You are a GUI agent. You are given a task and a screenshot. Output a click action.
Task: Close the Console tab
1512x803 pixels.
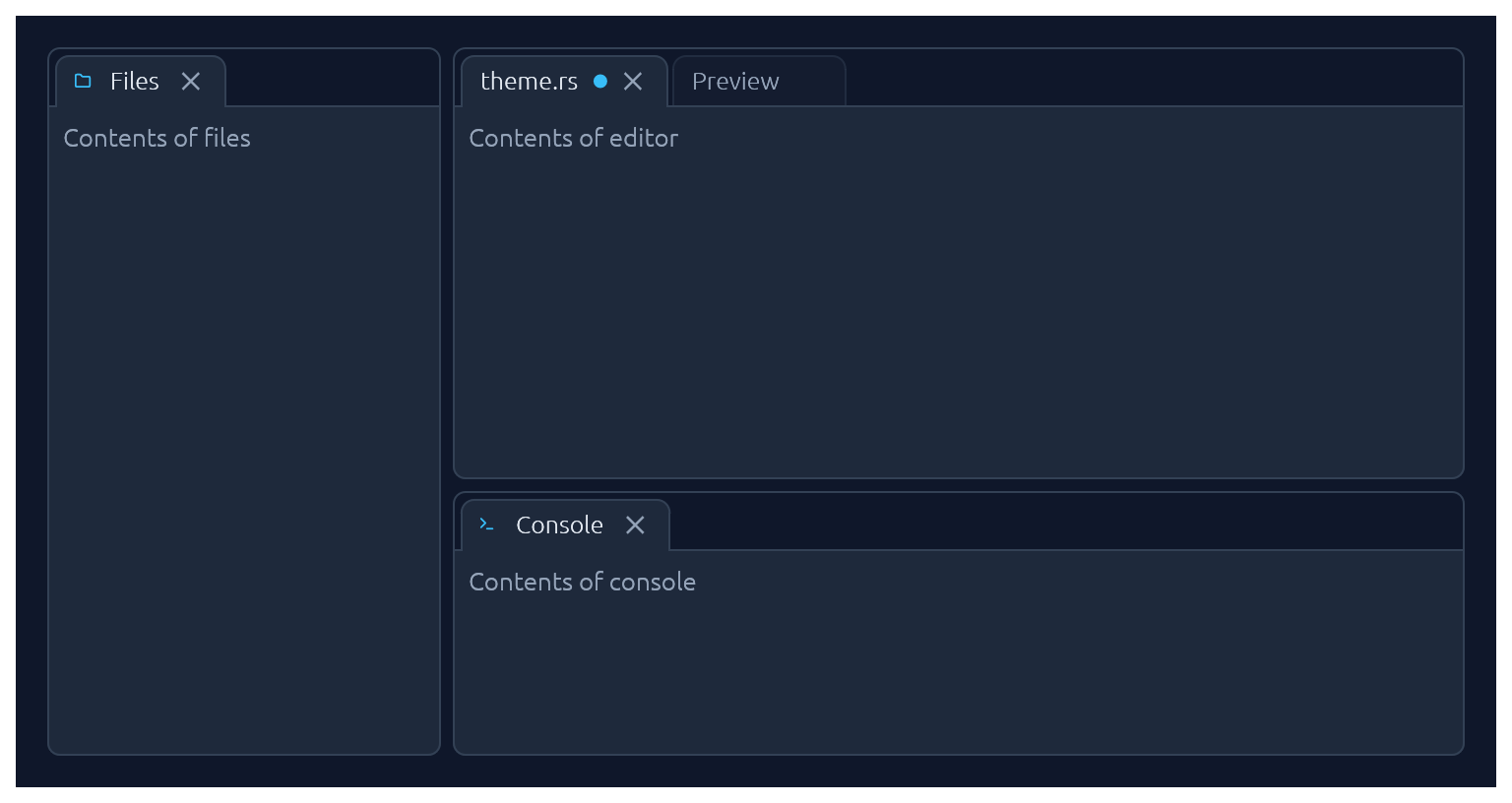(x=635, y=525)
